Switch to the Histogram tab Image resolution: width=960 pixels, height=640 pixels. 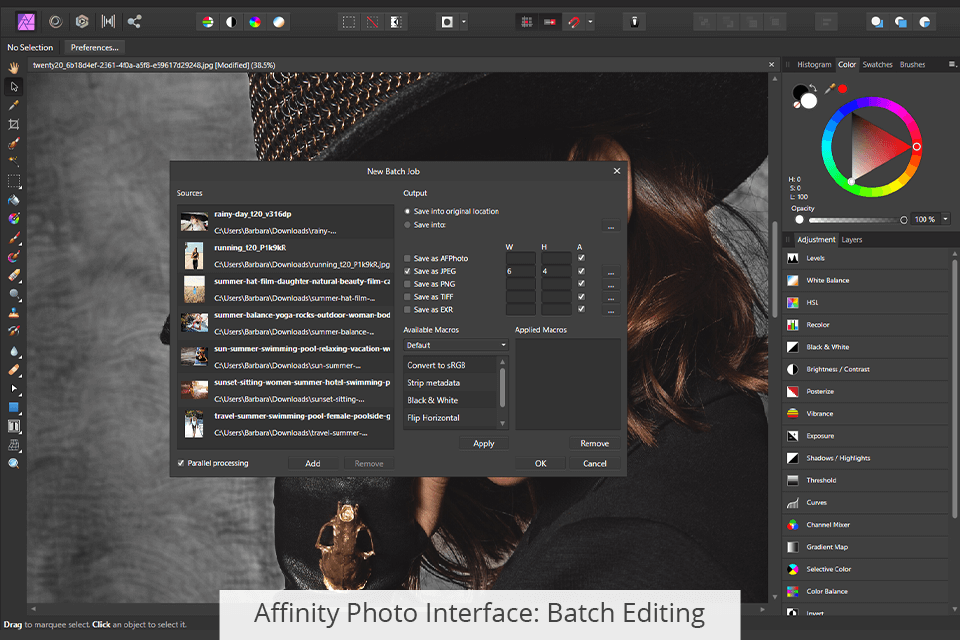pos(814,64)
